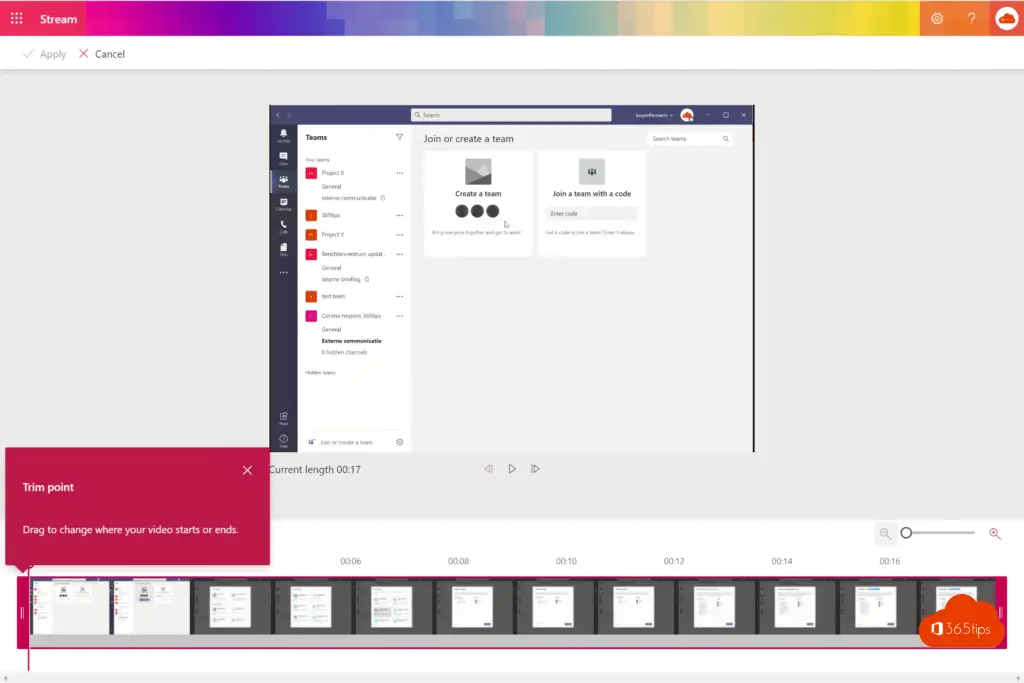Open Project Y more options
Screen dimensions: 1024x683
400,234
